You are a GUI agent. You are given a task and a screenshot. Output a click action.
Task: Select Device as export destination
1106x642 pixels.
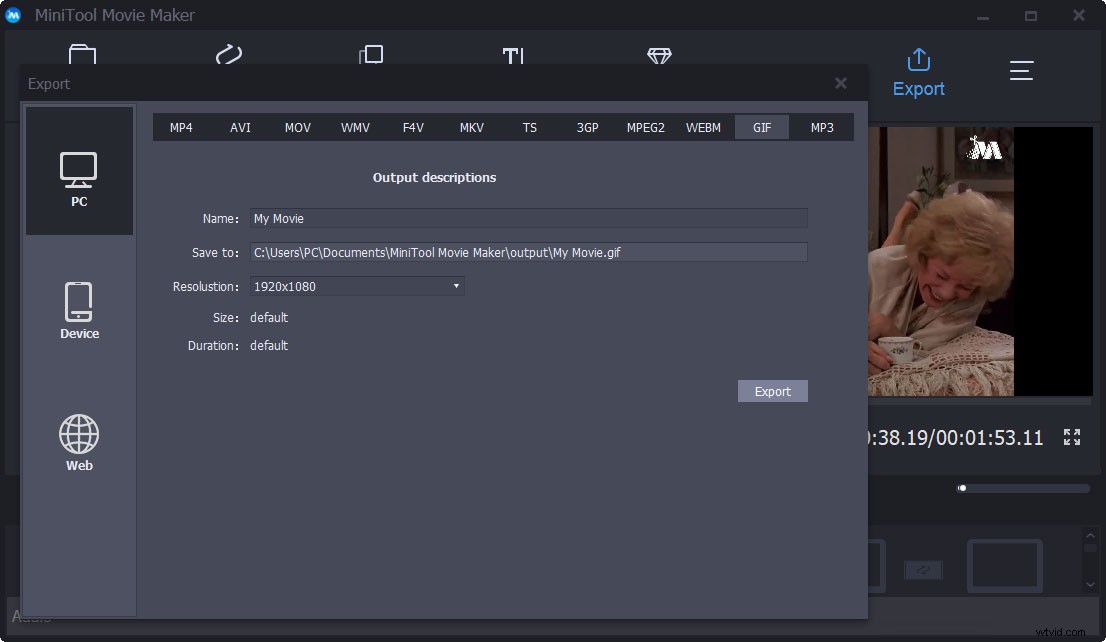pos(79,310)
